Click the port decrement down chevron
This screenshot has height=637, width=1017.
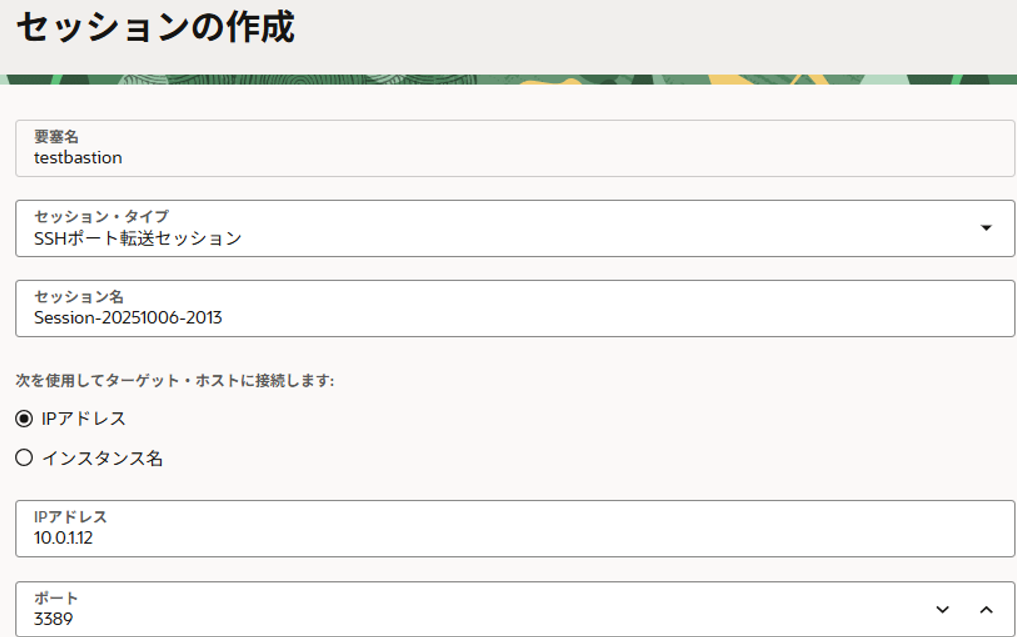[x=942, y=610]
